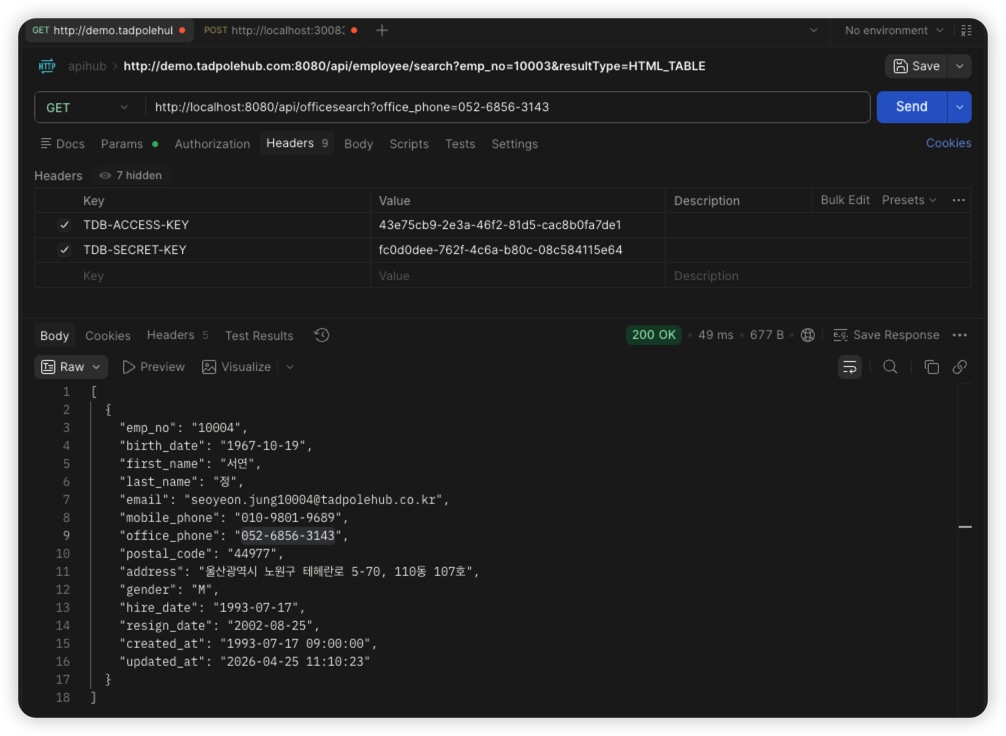Open headers table more options ellipsis
Viewport: 1006px width, 736px height.
coord(959,200)
